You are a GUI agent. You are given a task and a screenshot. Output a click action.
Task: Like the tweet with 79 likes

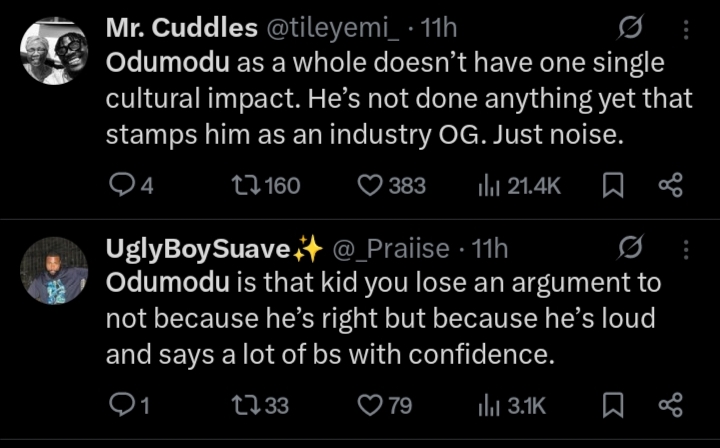pos(371,404)
